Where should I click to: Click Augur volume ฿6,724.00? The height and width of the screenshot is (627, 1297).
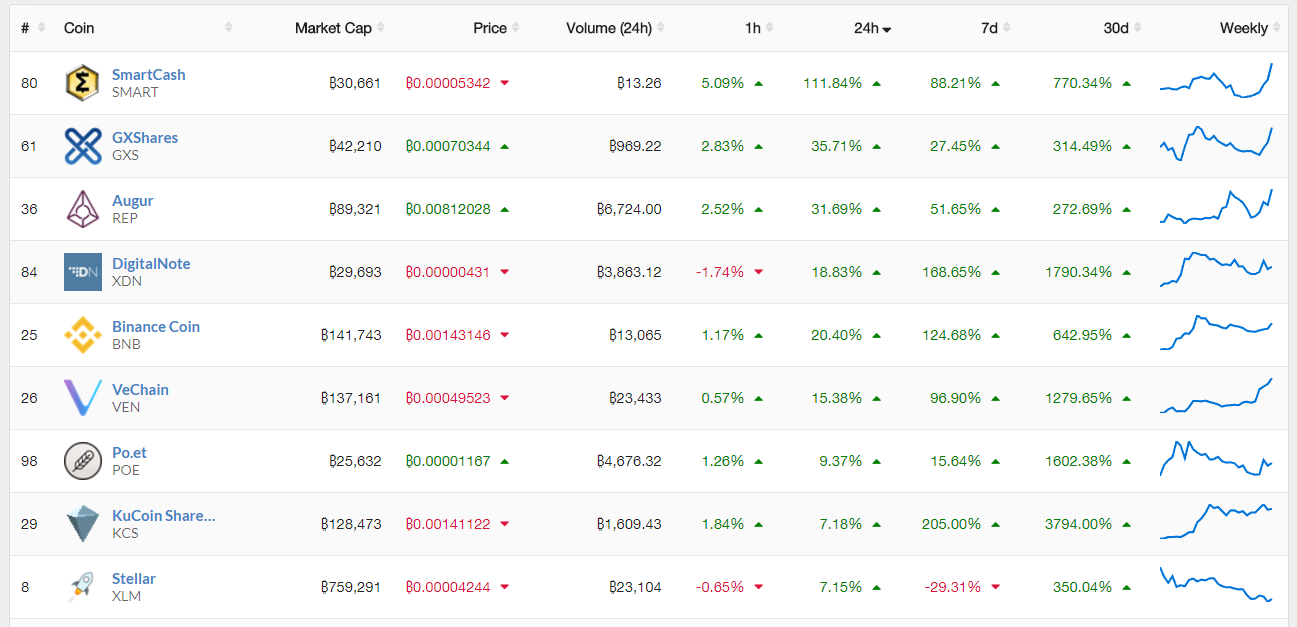(x=629, y=209)
